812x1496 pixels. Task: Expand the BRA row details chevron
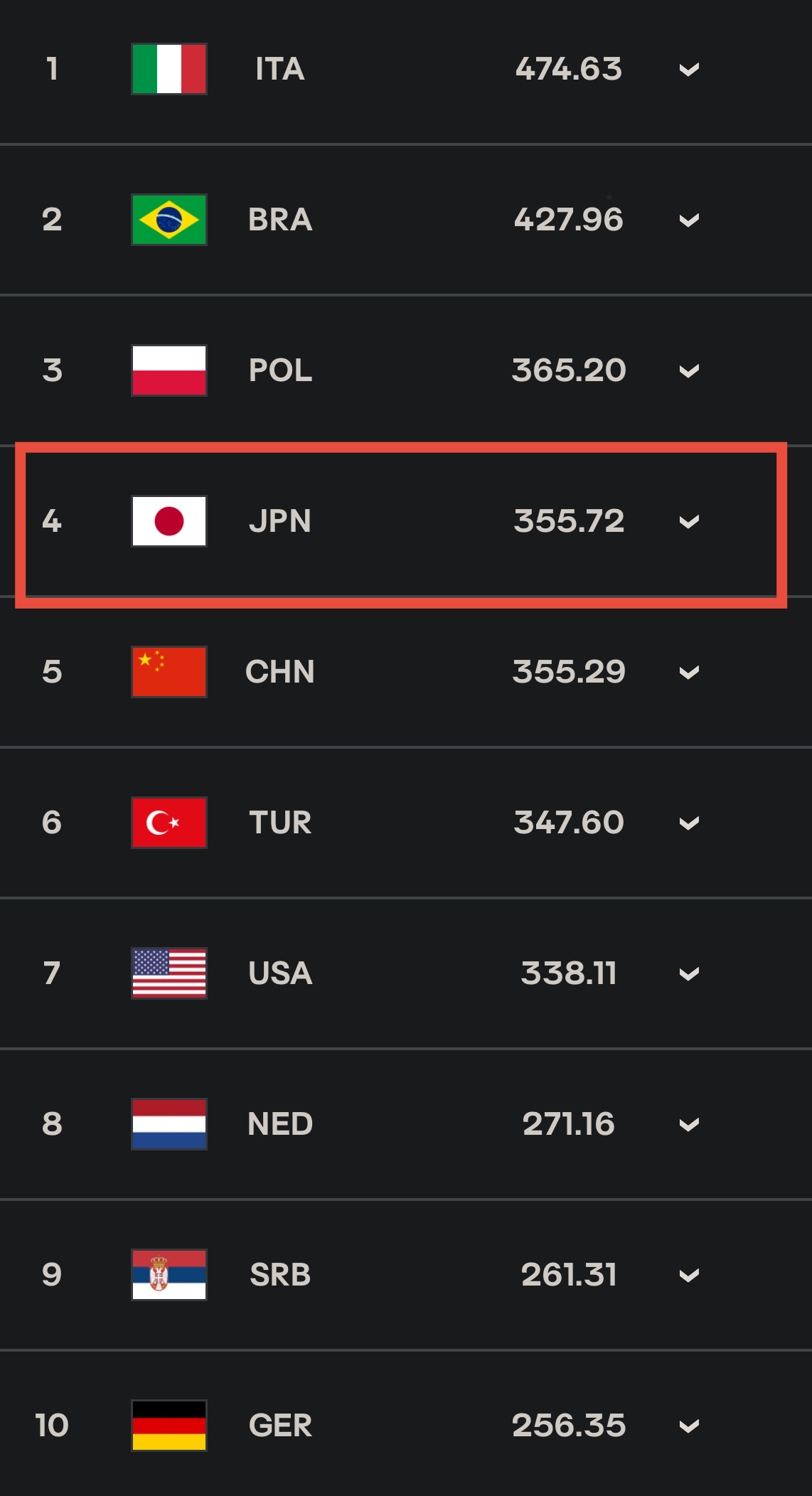(x=689, y=220)
